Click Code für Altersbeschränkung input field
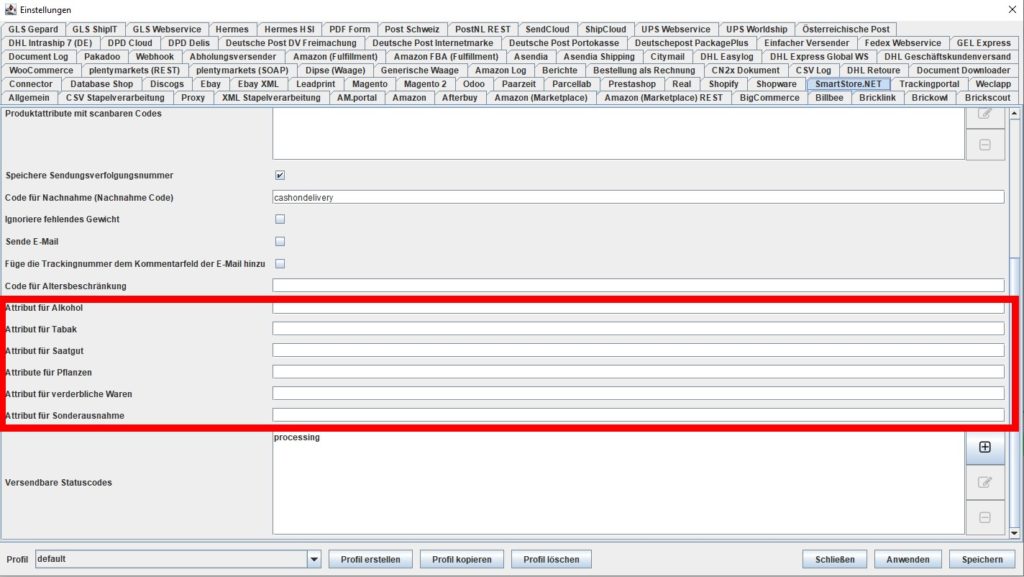The image size is (1024, 577). (638, 285)
